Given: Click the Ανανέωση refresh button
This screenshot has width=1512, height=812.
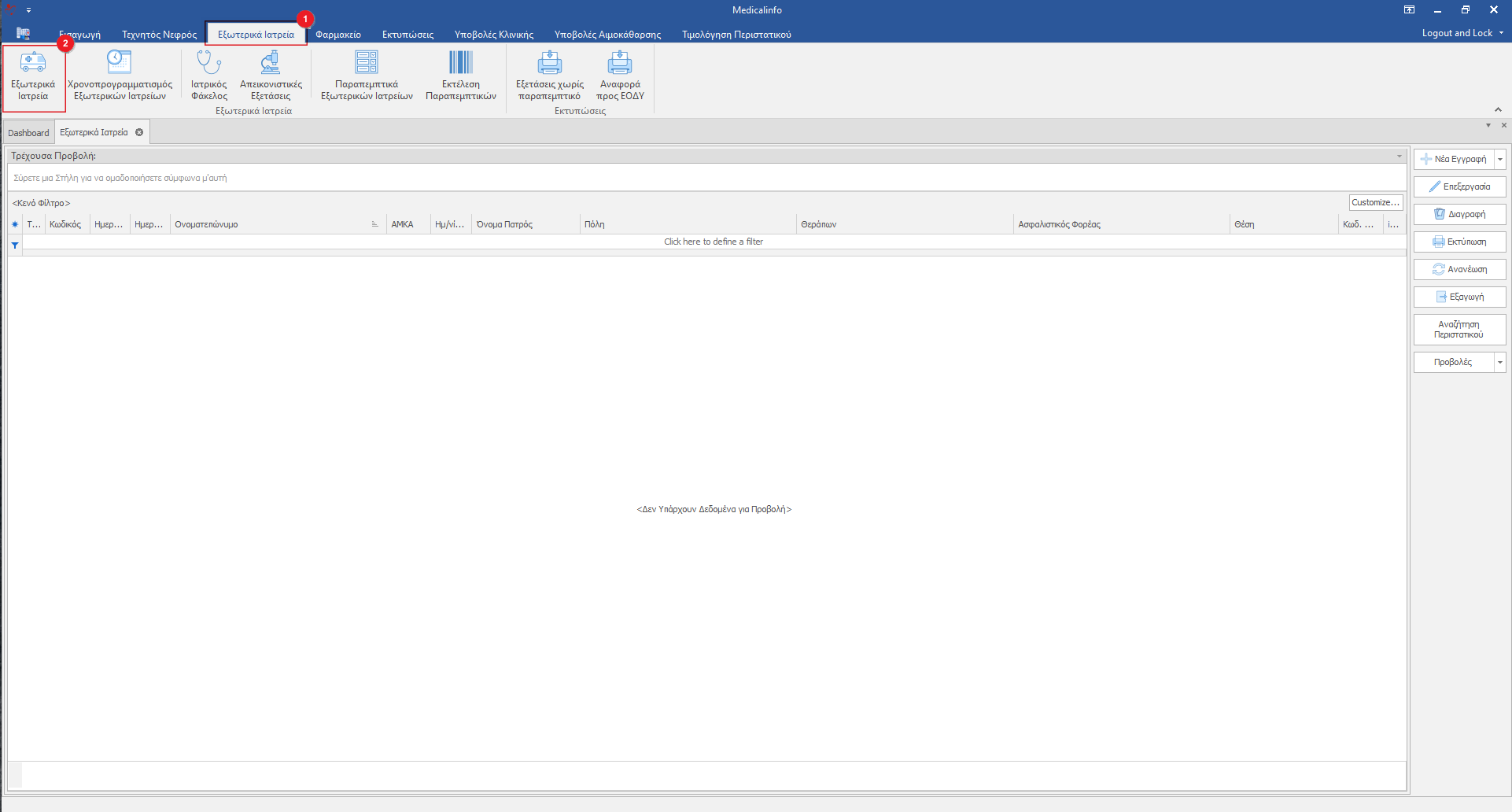Looking at the screenshot, I should [1459, 269].
